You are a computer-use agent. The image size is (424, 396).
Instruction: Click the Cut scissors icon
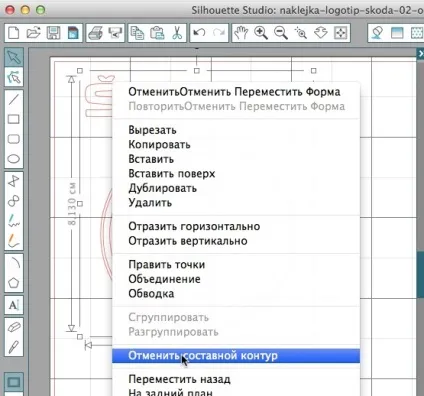point(177,33)
